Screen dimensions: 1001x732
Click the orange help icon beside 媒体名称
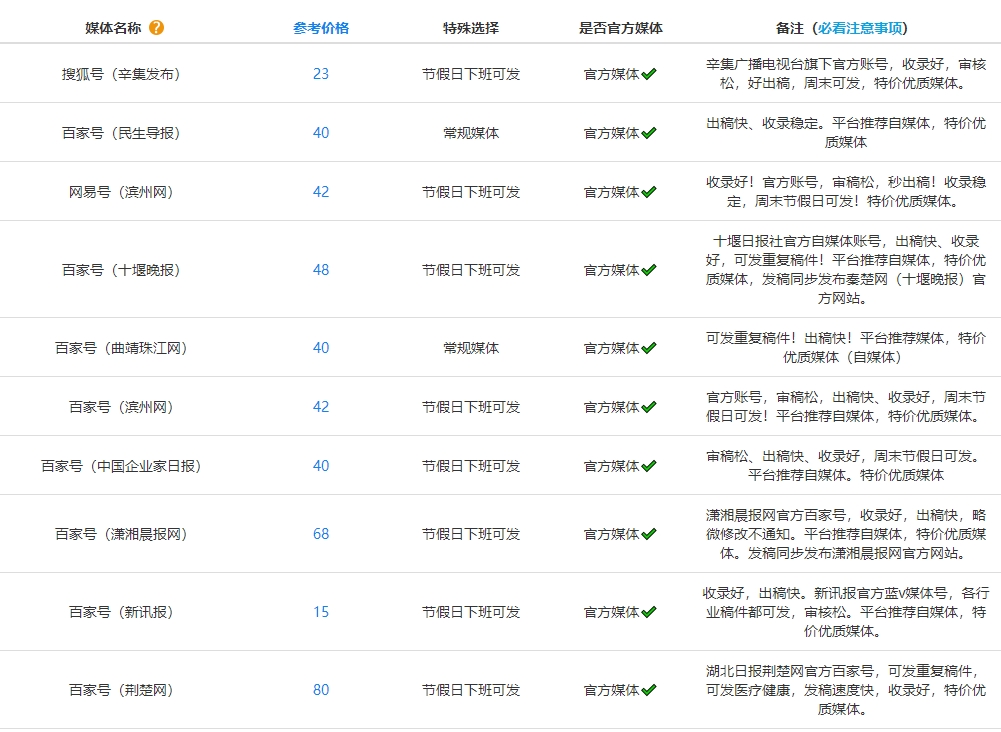tap(156, 27)
